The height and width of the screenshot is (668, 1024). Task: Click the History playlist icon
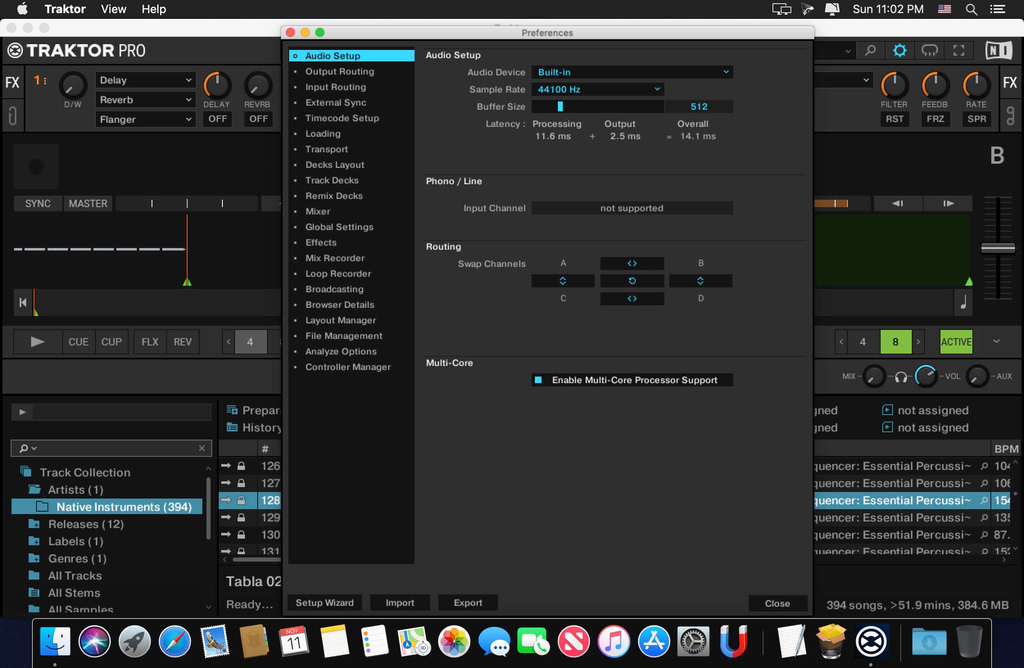(234, 427)
